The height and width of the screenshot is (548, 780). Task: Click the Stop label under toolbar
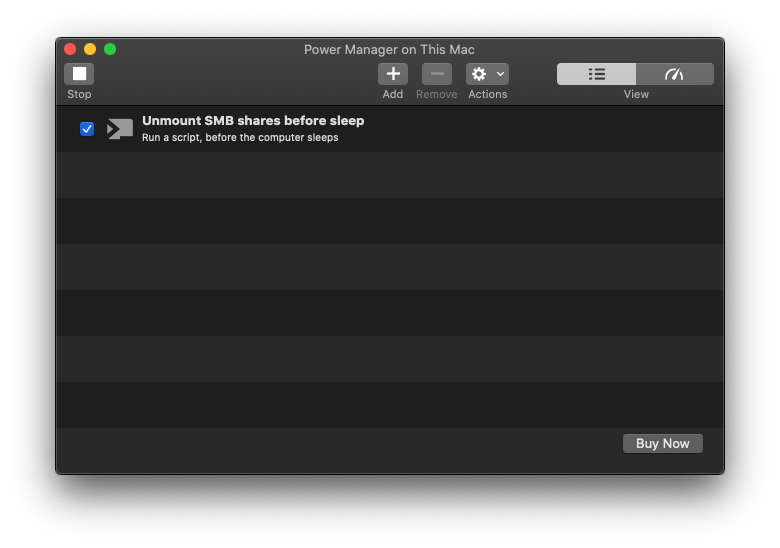tap(79, 95)
